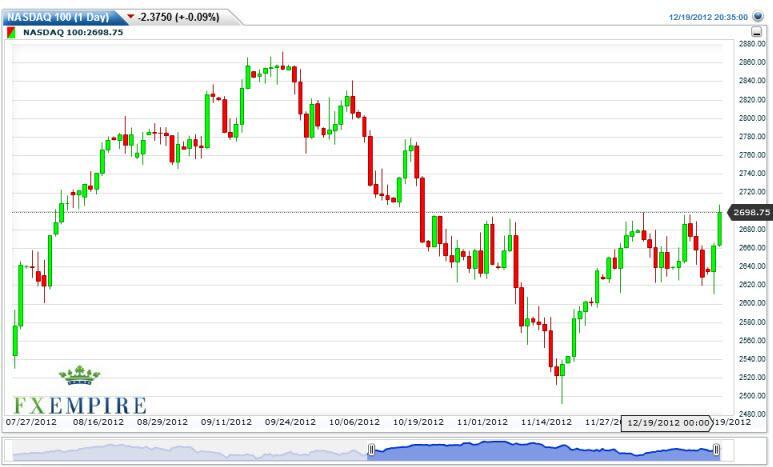The width and height of the screenshot is (773, 467).
Task: Click the 07/27/2012 date axis label
Action: coord(32,422)
